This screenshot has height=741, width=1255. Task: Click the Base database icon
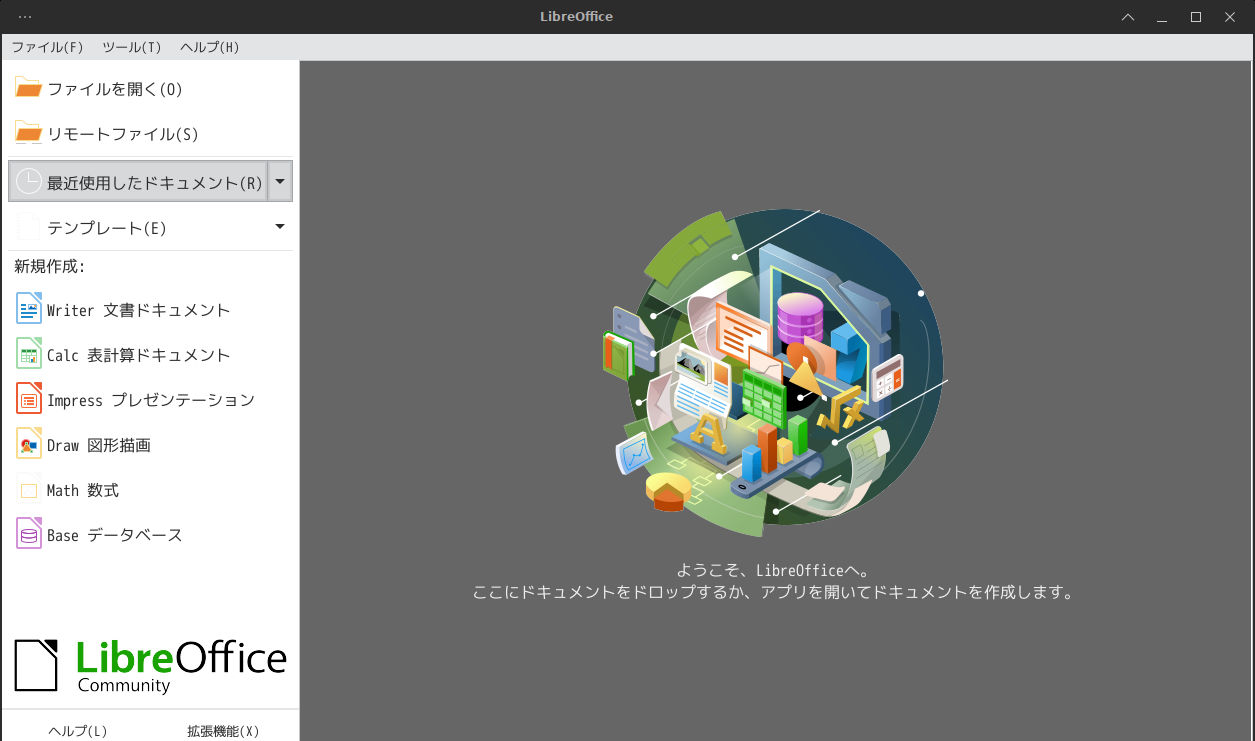point(29,534)
